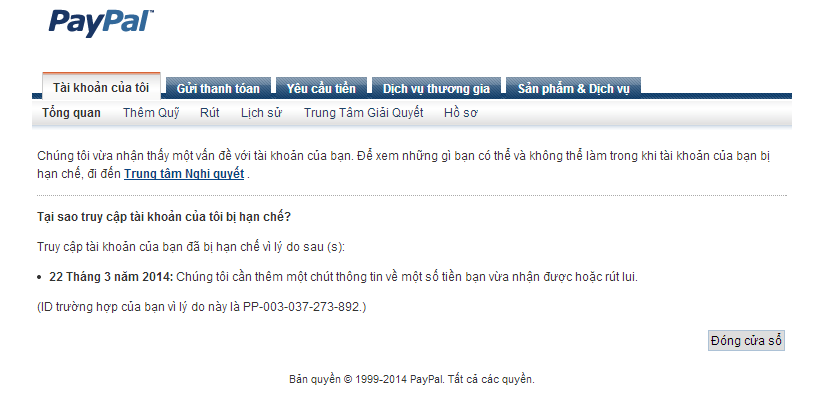829x413 pixels.
Task: Open Lịch sử in the submenu
Action: (x=261, y=113)
